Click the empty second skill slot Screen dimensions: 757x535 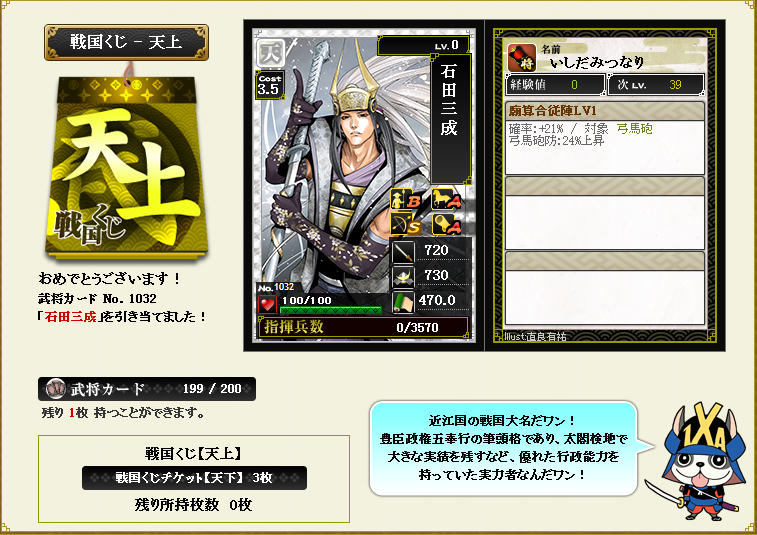(604, 213)
